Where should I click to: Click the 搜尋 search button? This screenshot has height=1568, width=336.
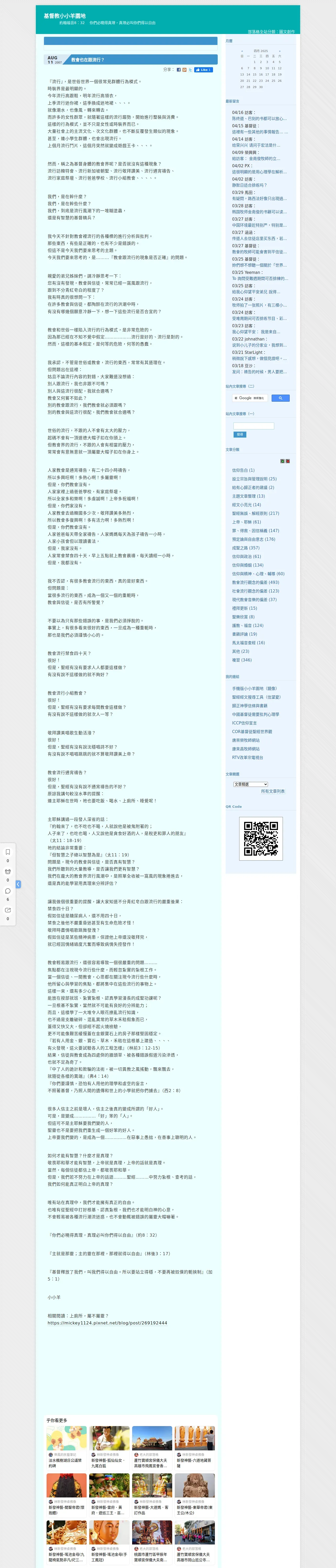(x=240, y=435)
